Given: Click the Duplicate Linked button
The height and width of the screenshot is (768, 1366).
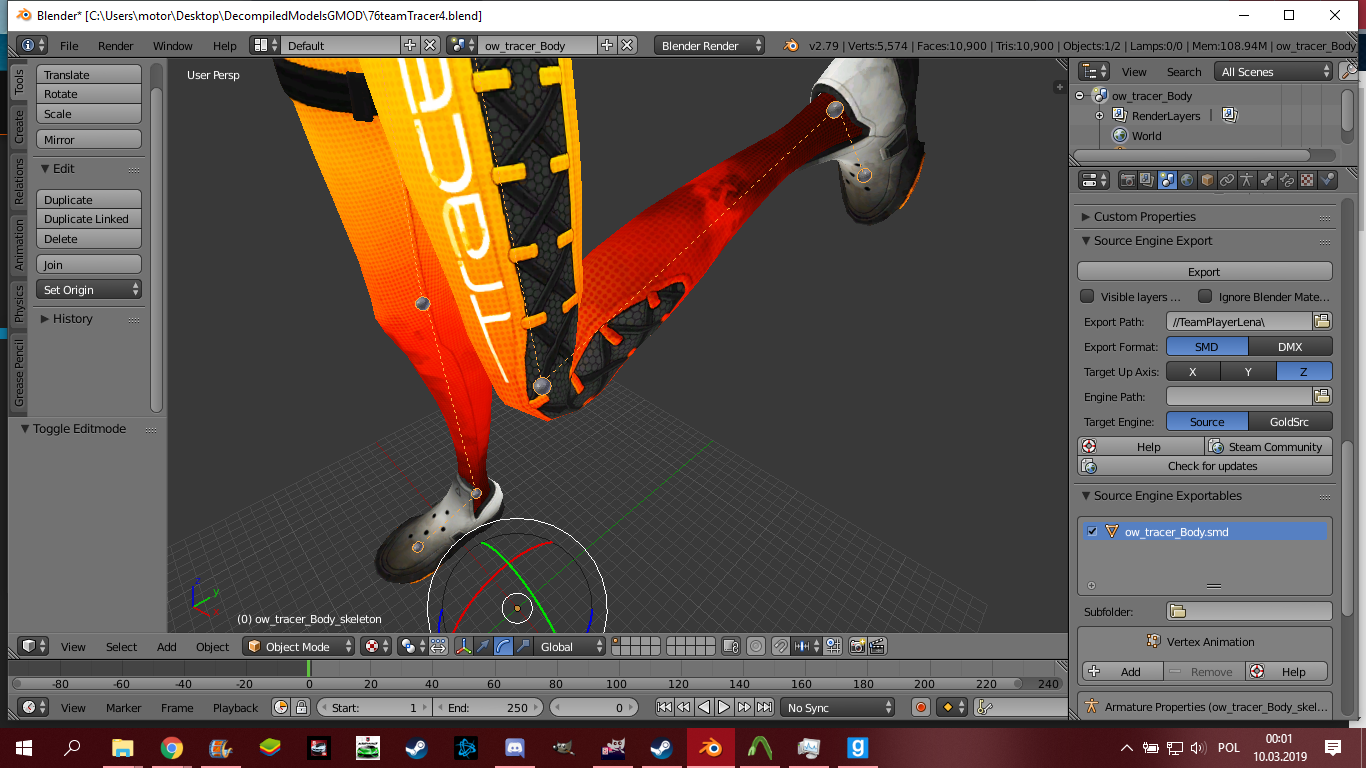Looking at the screenshot, I should (89, 219).
